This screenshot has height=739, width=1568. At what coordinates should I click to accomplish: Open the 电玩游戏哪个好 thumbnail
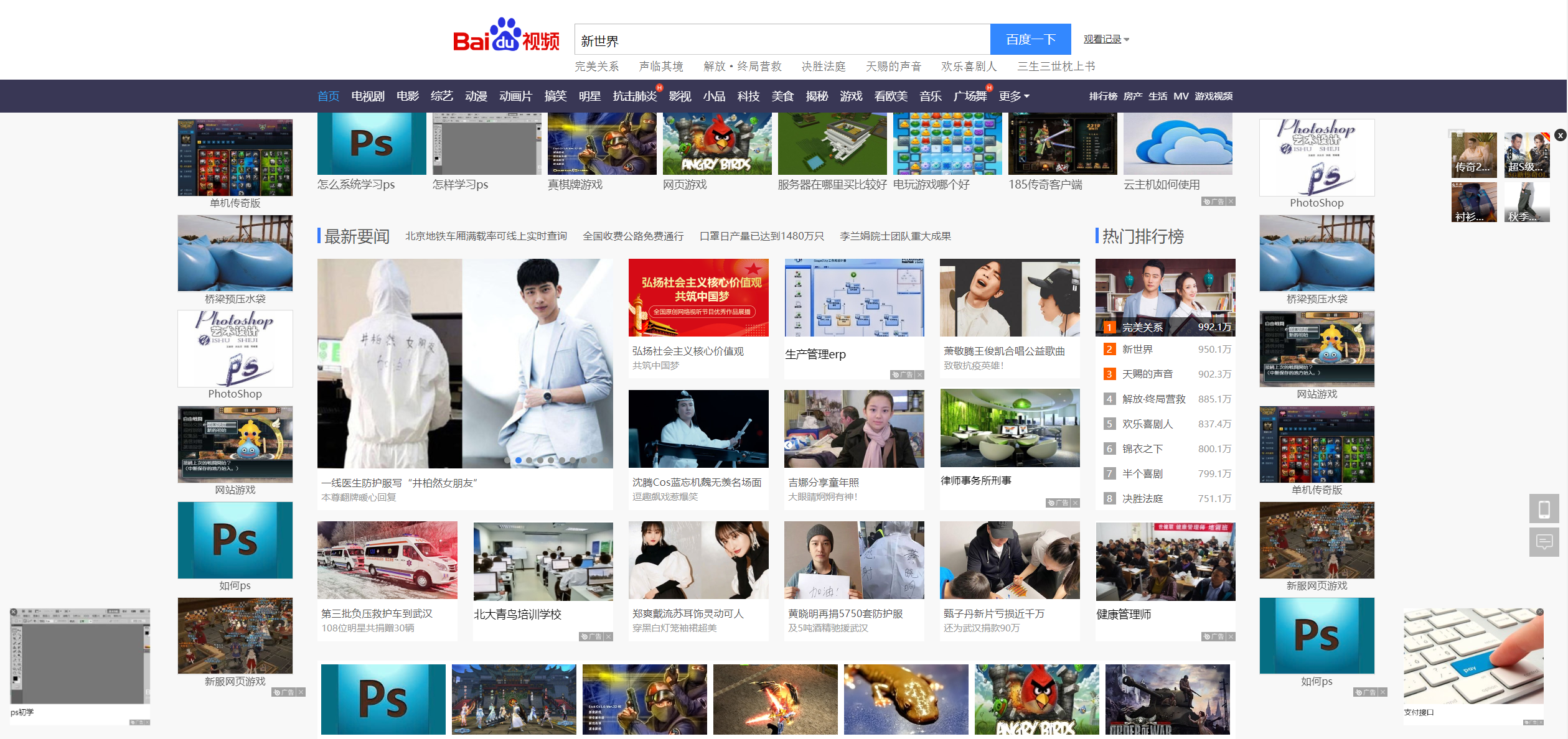pos(947,144)
